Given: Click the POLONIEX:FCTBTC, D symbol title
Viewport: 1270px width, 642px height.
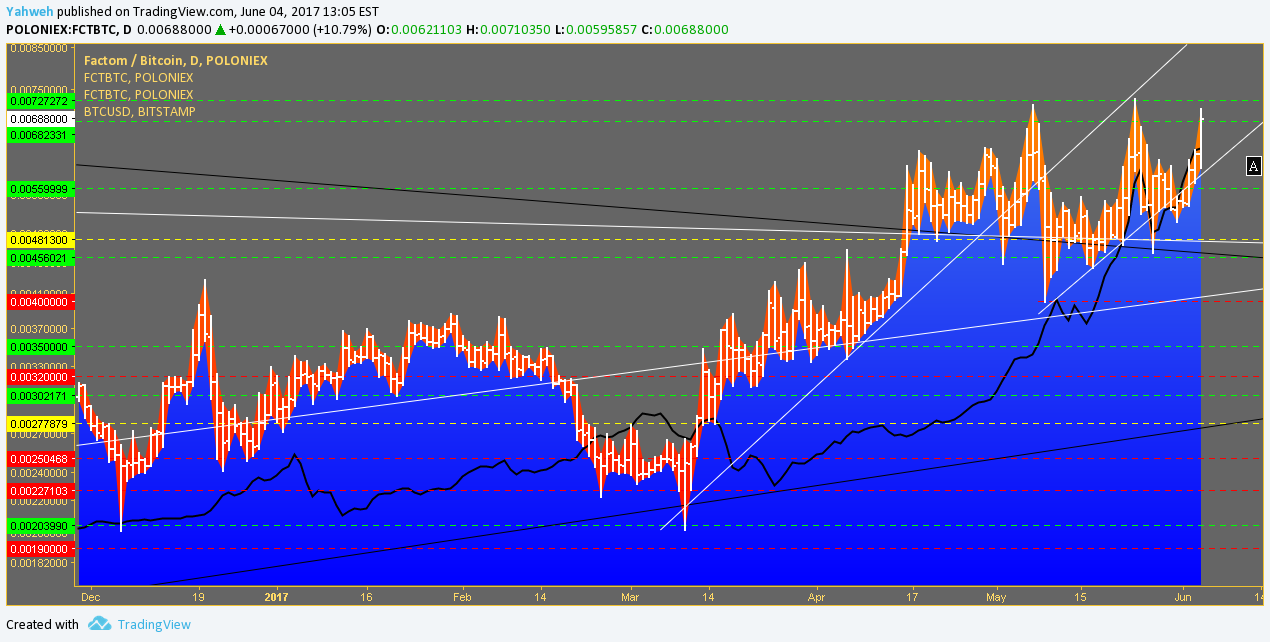Looking at the screenshot, I should (69, 30).
